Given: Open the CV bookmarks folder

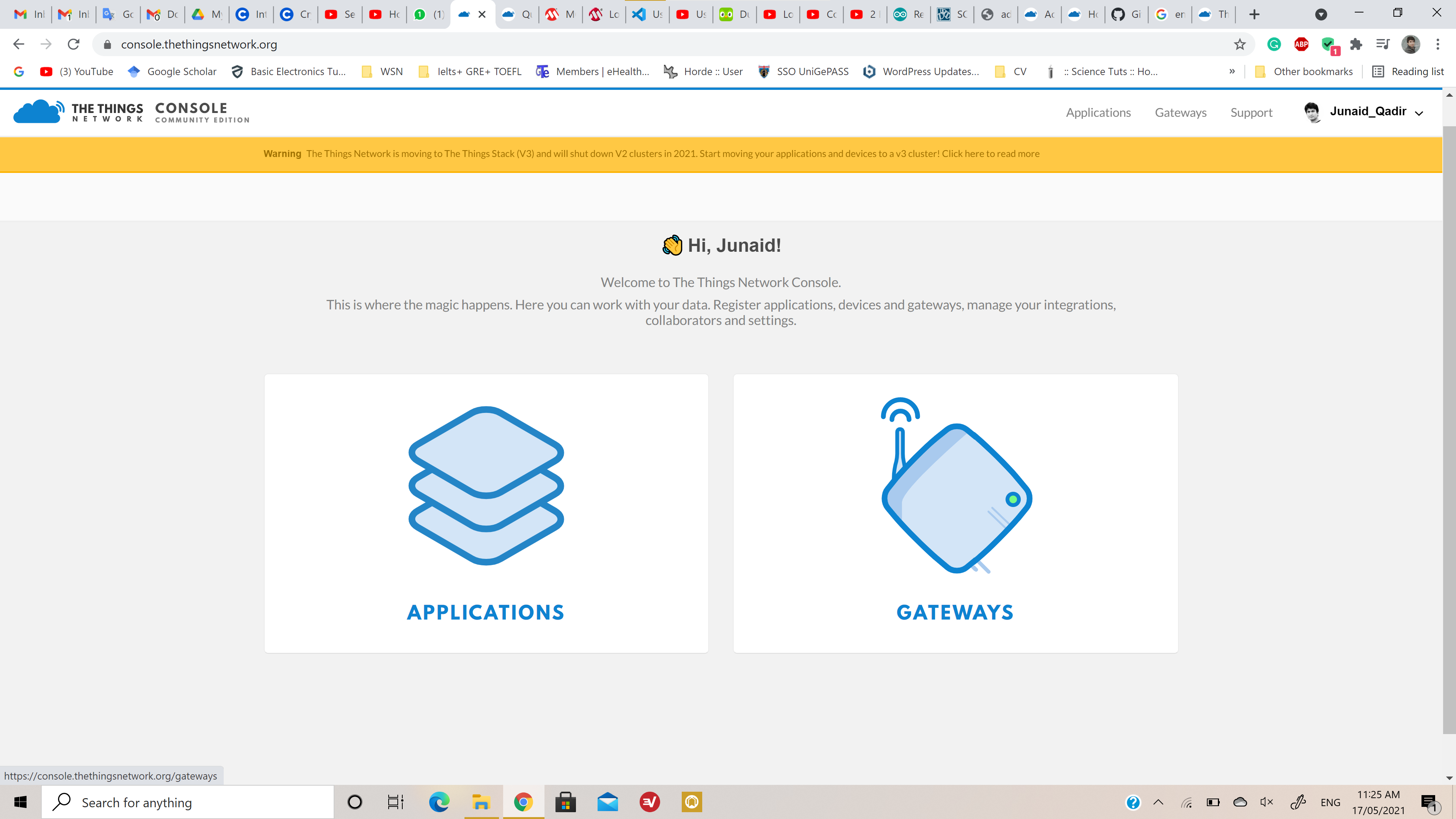Looking at the screenshot, I should pos(1010,71).
